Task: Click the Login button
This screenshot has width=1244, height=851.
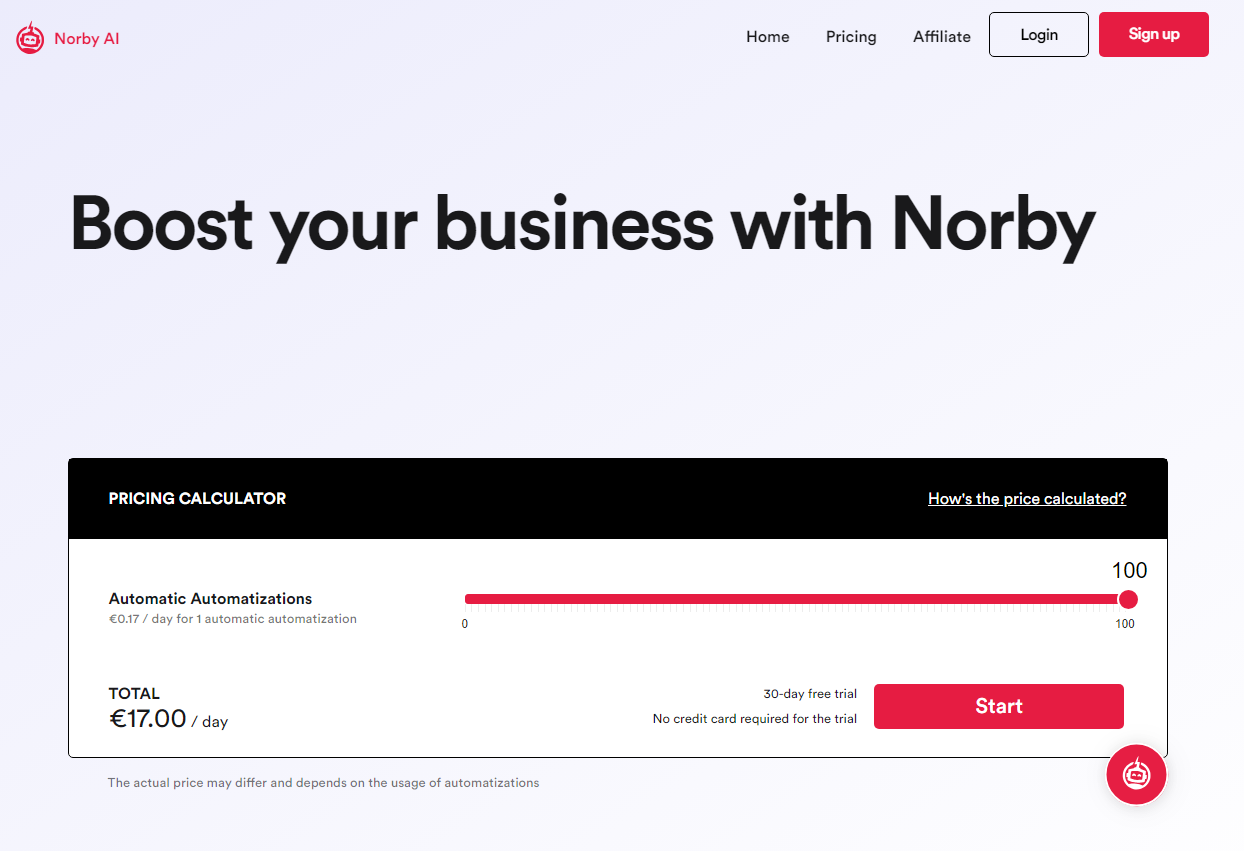Action: pos(1039,34)
